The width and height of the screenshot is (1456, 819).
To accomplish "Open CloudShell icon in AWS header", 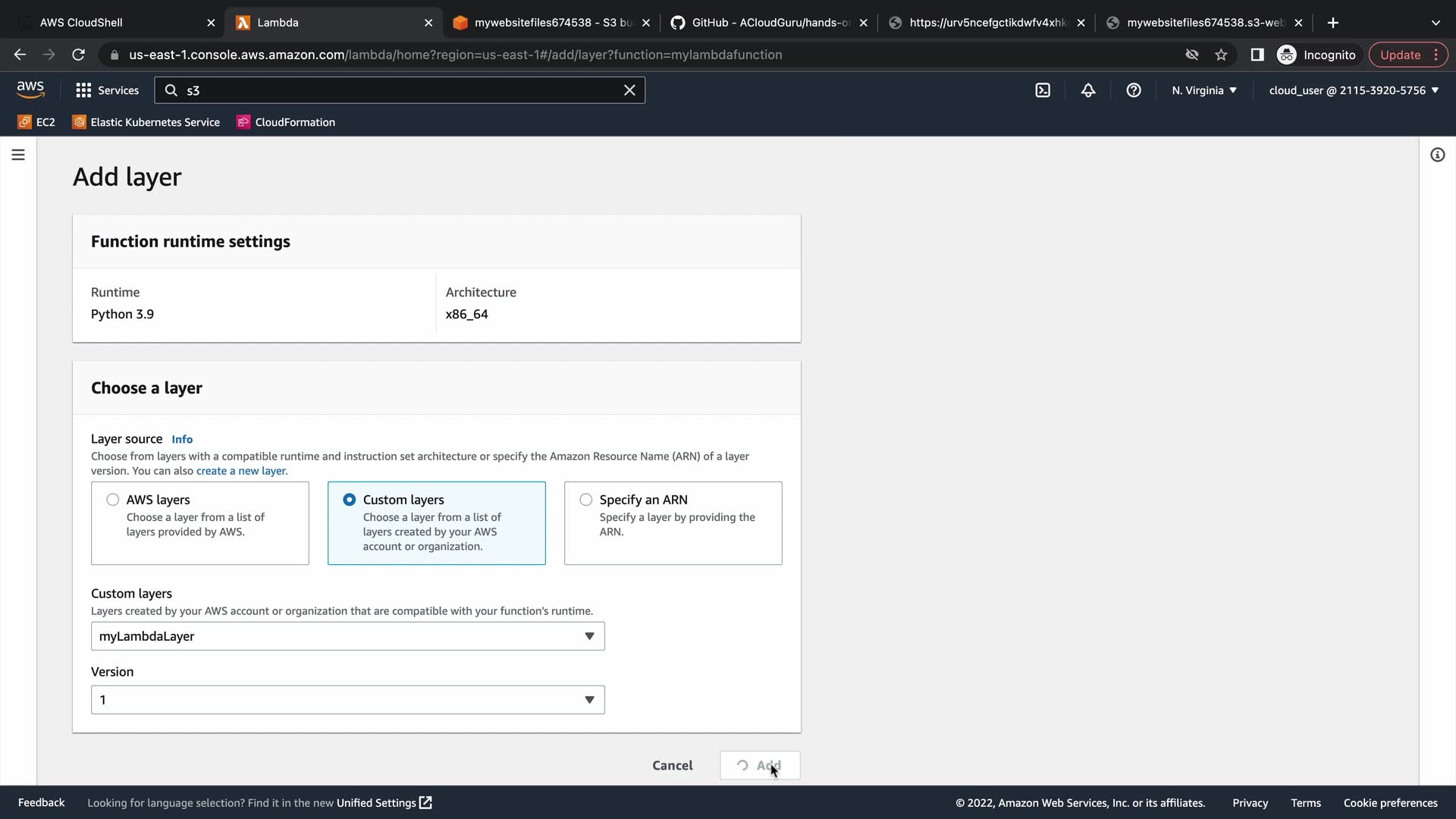I will 1043,90.
